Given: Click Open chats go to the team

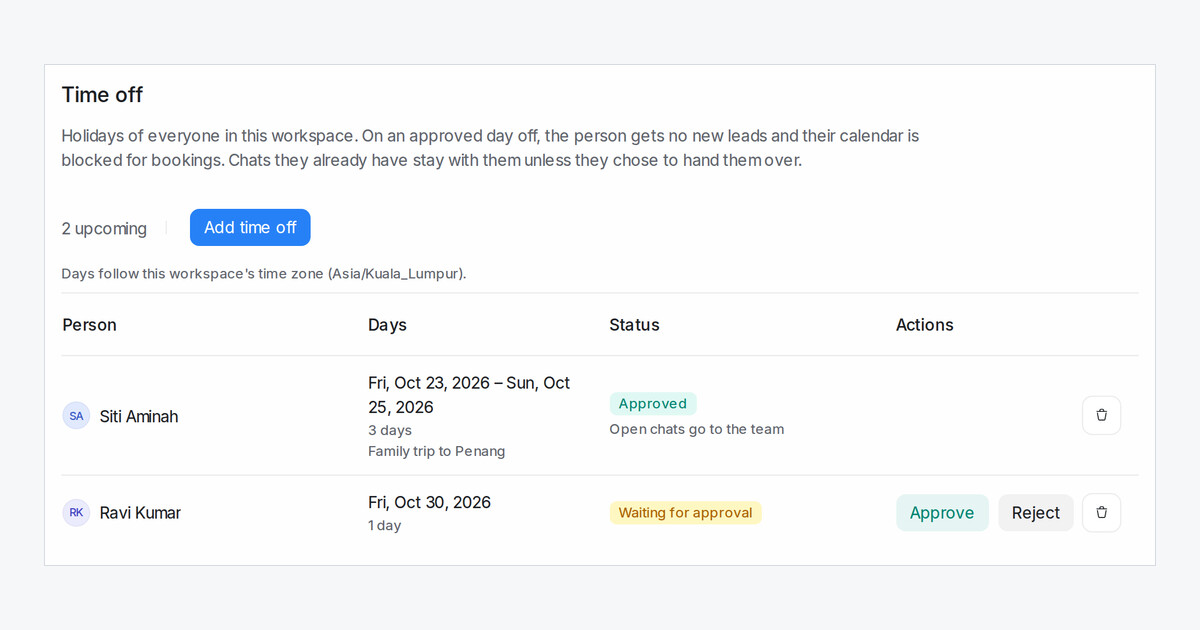Looking at the screenshot, I should tap(697, 429).
